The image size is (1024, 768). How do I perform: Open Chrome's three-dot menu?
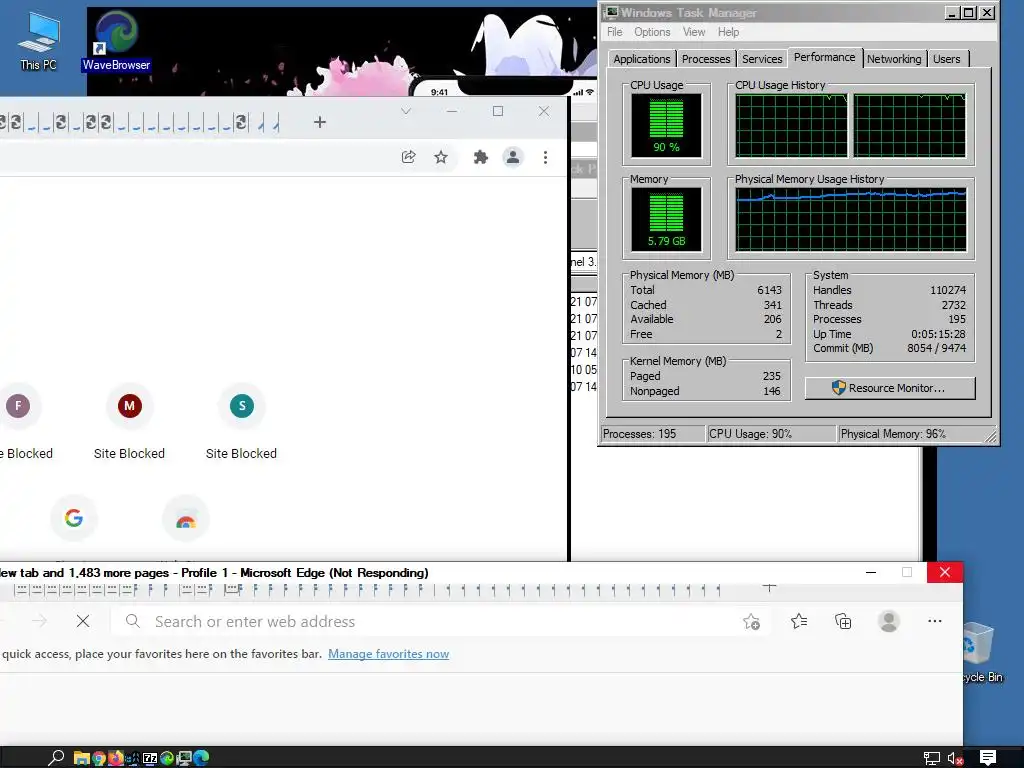(545, 157)
